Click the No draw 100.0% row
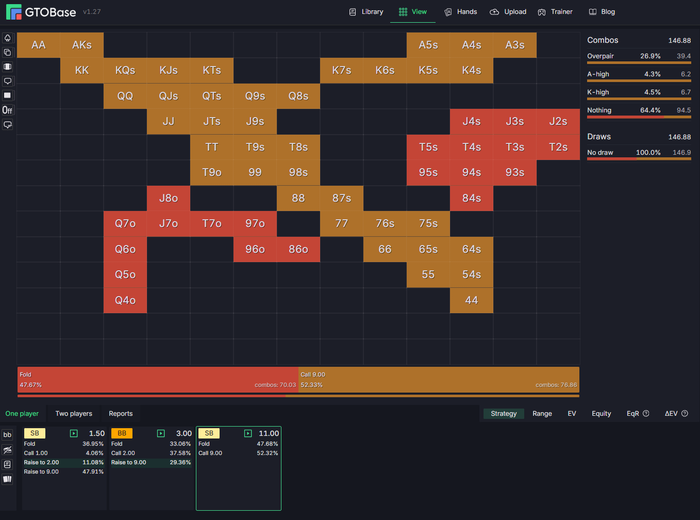The height and width of the screenshot is (520, 700). tap(639, 154)
